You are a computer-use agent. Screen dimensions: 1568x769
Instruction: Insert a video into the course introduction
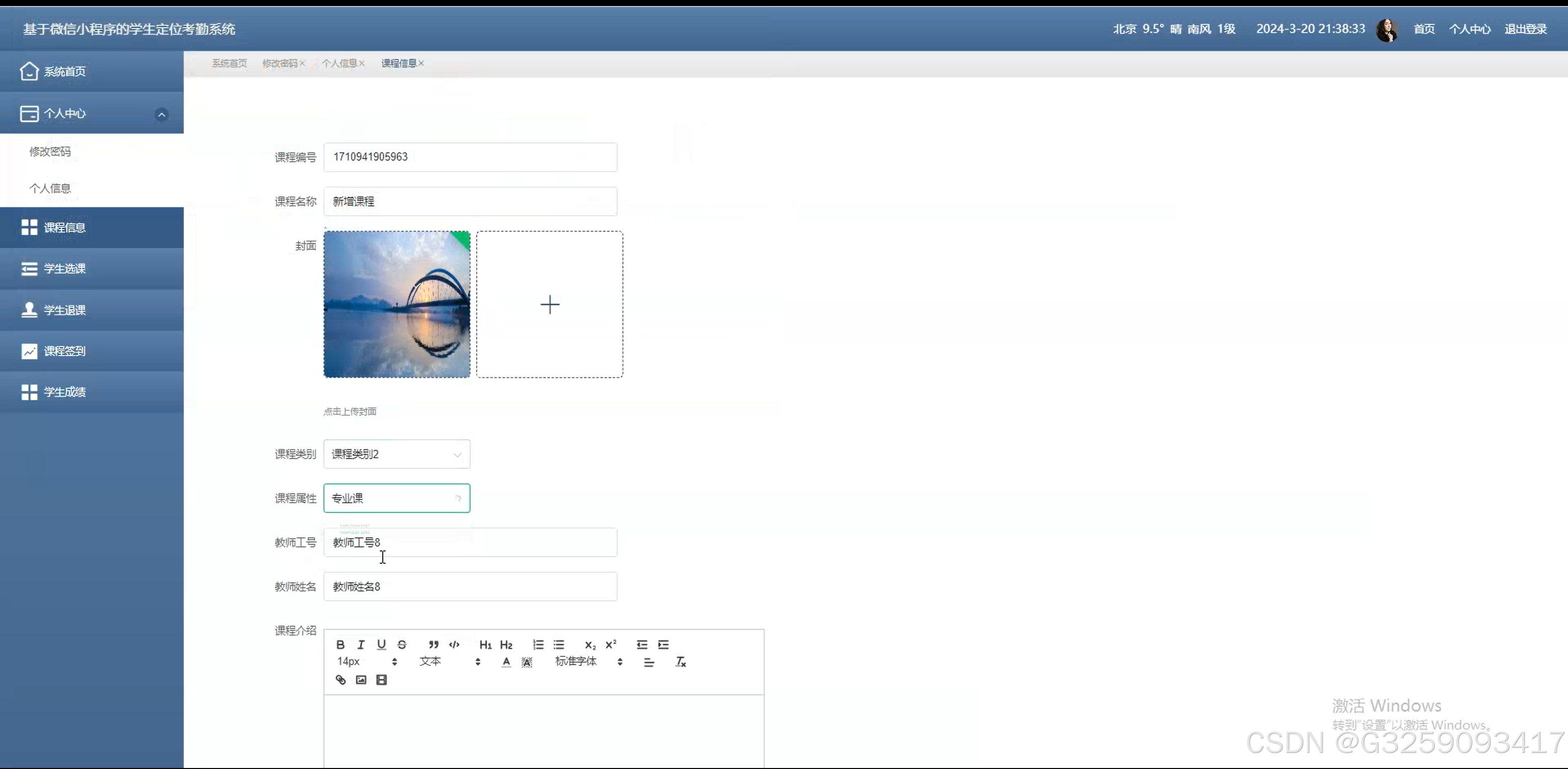coord(382,679)
